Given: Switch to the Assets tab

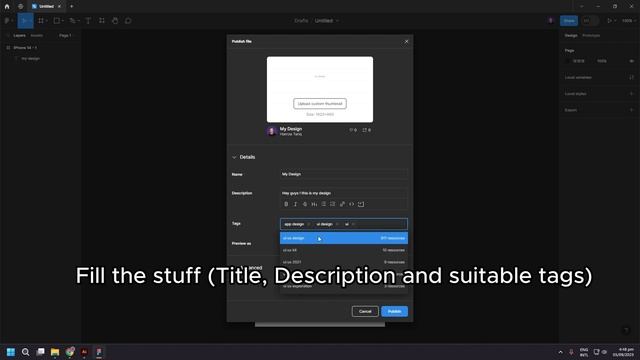Looking at the screenshot, I should coord(36,36).
